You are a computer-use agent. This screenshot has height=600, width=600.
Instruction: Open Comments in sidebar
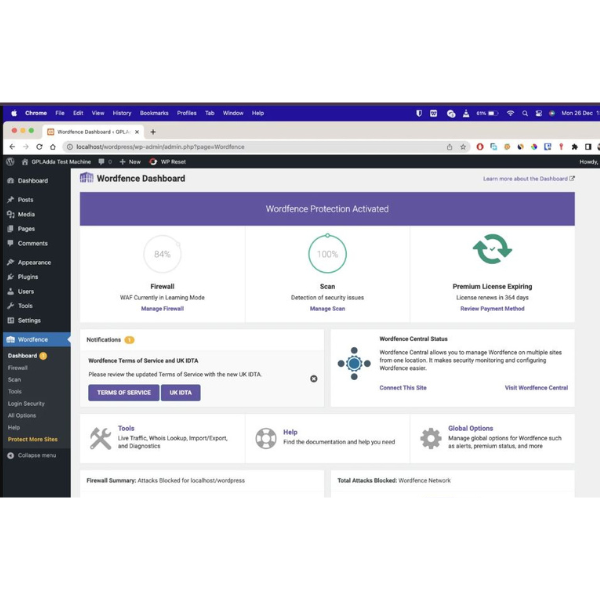point(33,243)
